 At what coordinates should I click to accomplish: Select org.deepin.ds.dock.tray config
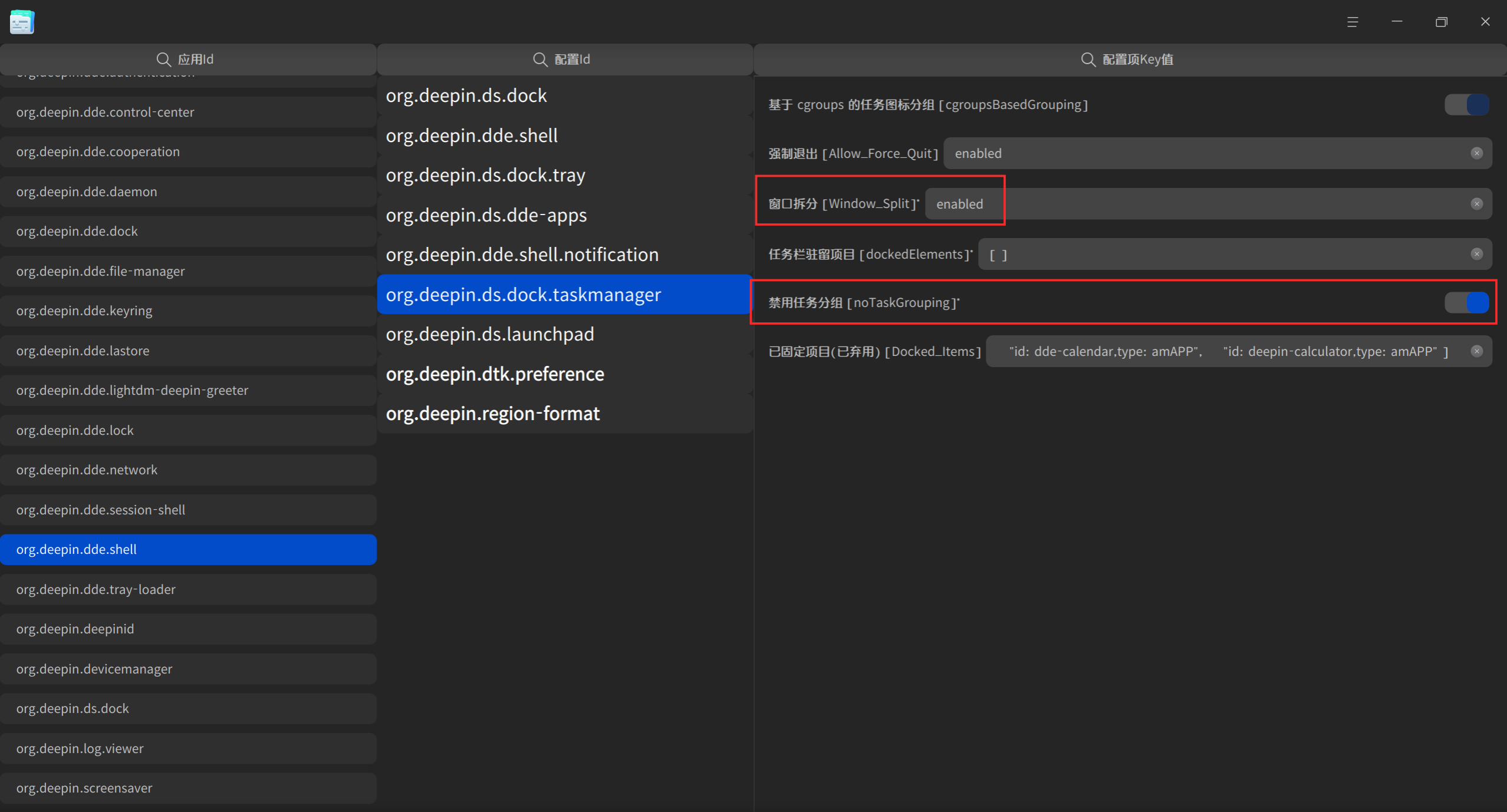pyautogui.click(x=485, y=175)
